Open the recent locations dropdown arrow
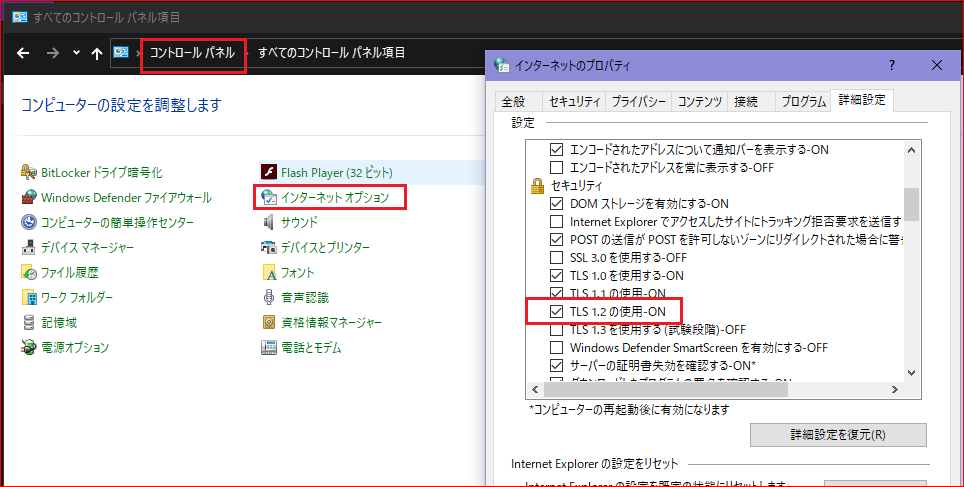The image size is (964, 487). pos(76,53)
